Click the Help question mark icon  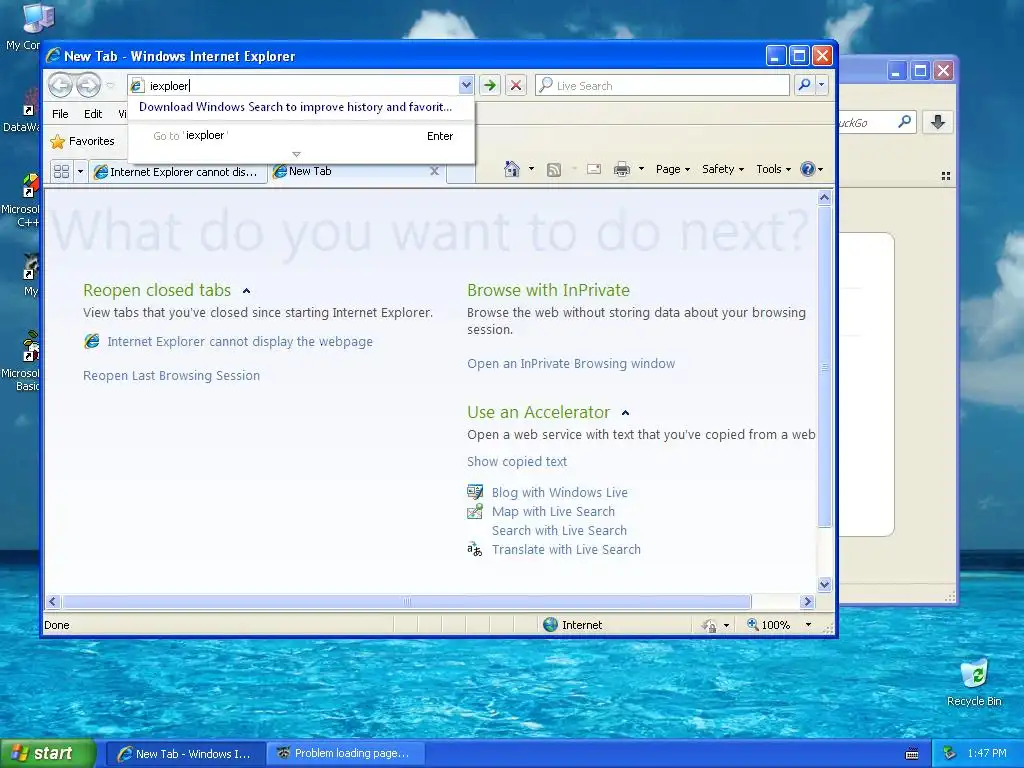(808, 169)
